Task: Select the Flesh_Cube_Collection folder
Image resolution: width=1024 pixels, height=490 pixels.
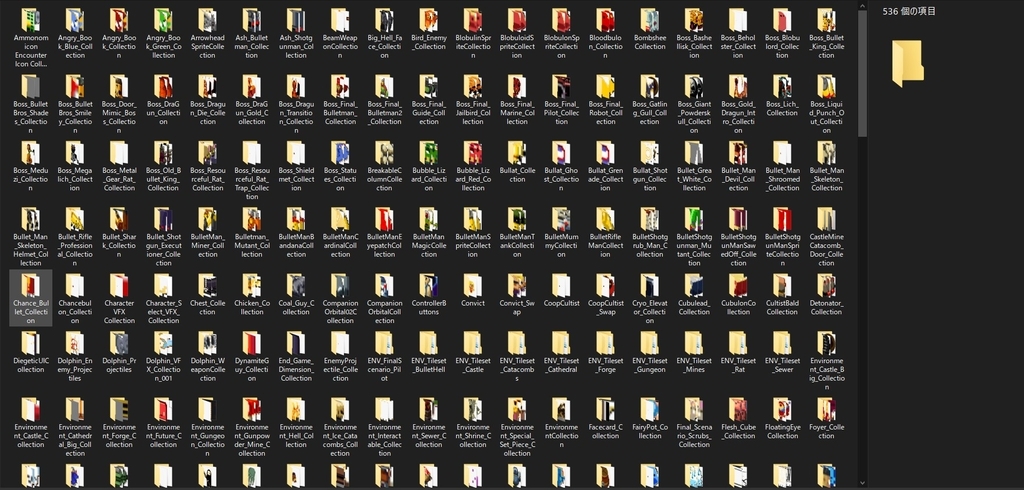Action: [x=738, y=419]
